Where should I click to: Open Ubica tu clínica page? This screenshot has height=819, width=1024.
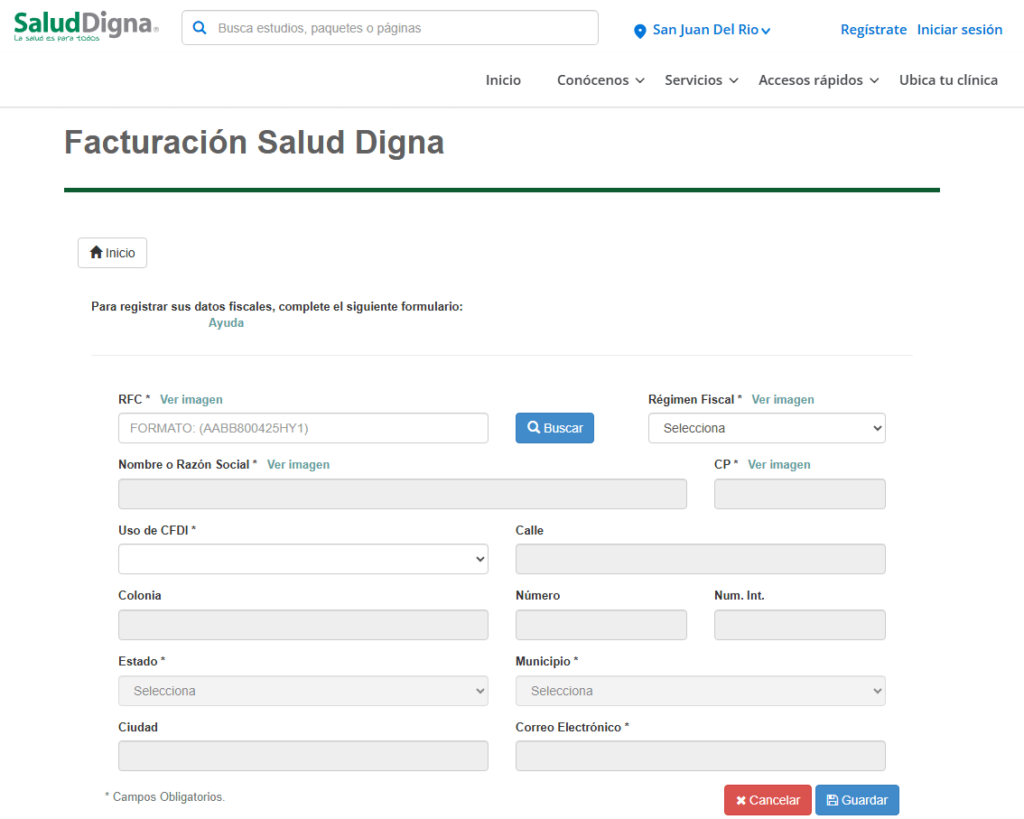click(948, 80)
